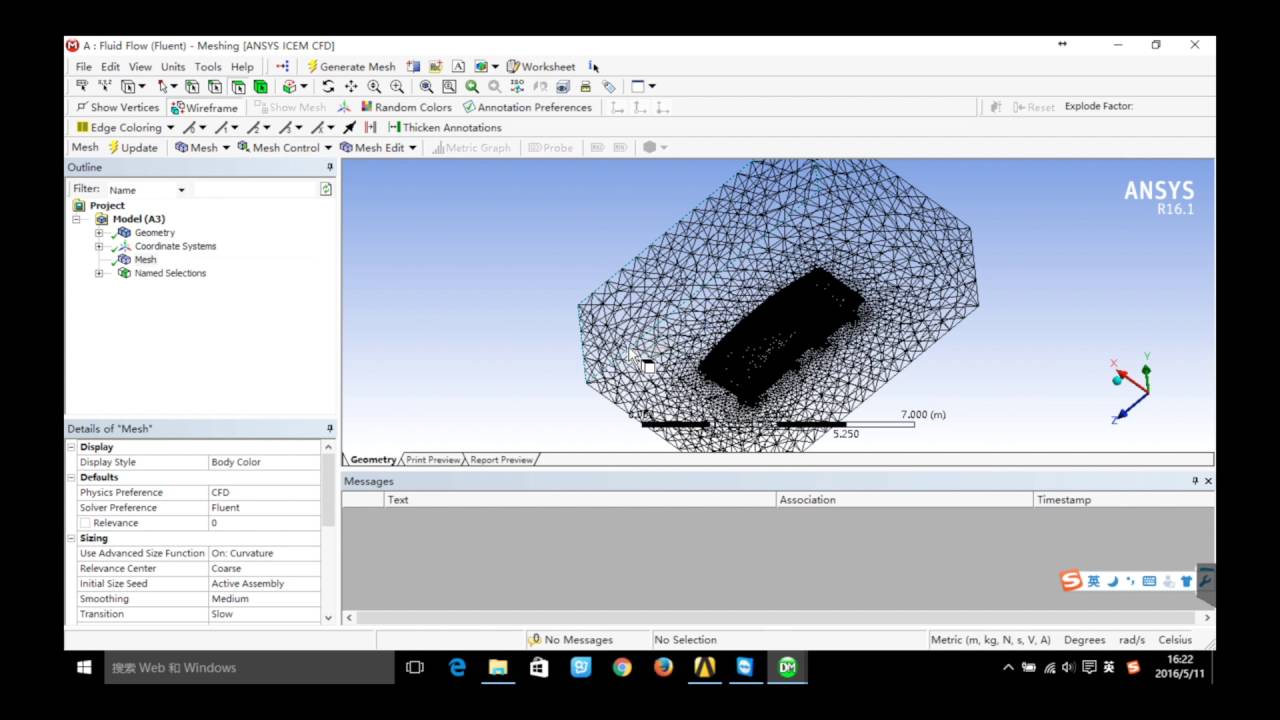Open the Worksheet view
This screenshot has height=720, width=1280.
pos(541,67)
